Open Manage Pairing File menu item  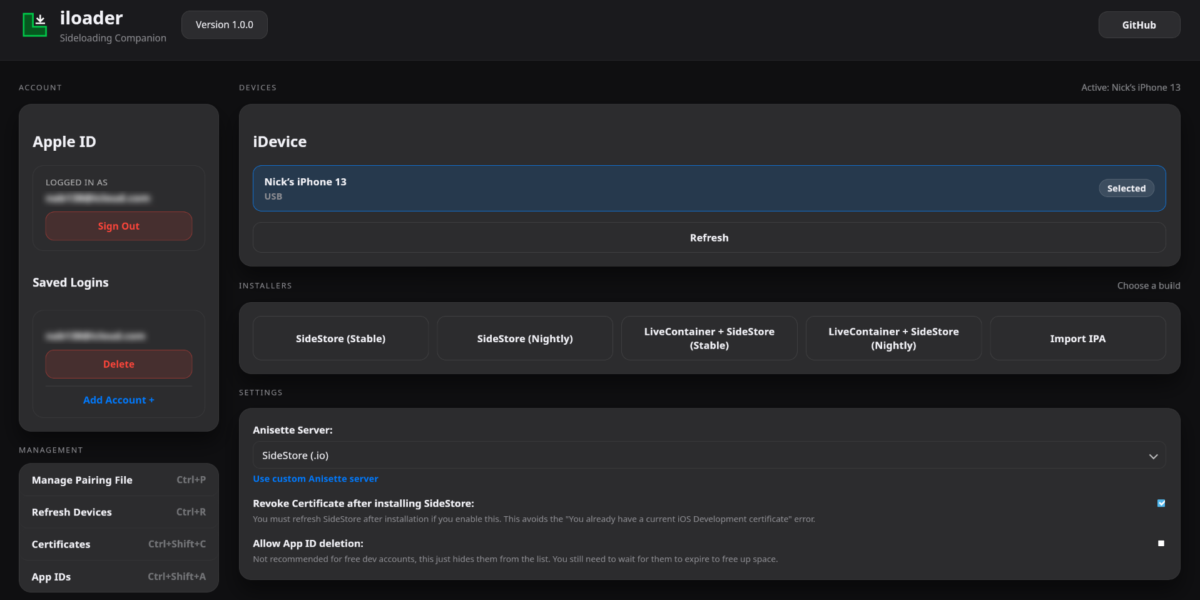[x=118, y=480]
